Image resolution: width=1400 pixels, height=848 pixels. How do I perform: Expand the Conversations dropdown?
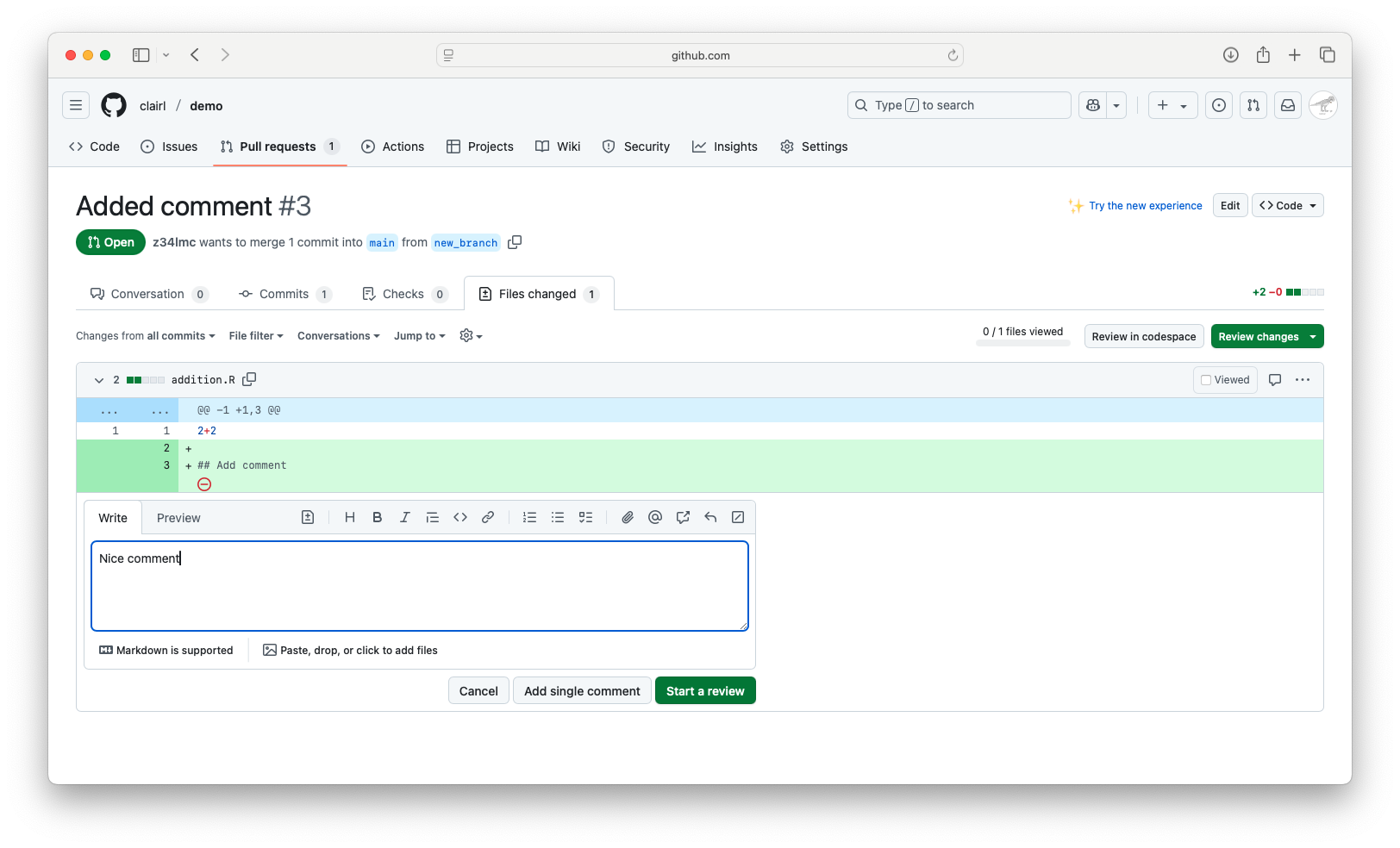coord(338,336)
